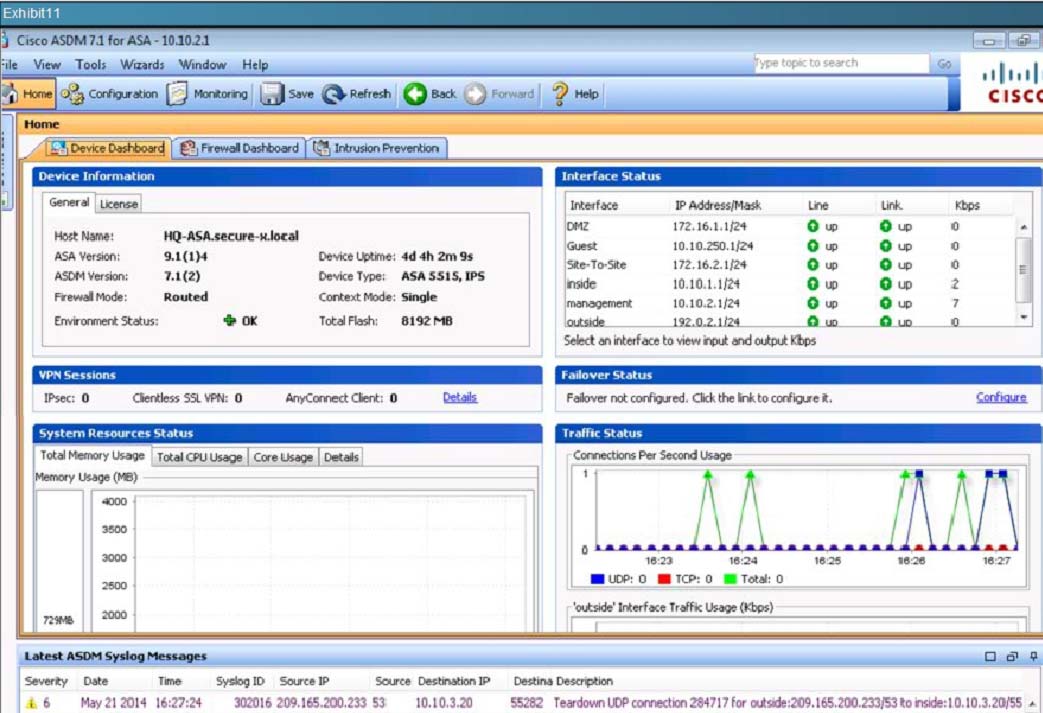Open the Monitoring view in toolbar
The height and width of the screenshot is (713, 1043).
coord(208,94)
